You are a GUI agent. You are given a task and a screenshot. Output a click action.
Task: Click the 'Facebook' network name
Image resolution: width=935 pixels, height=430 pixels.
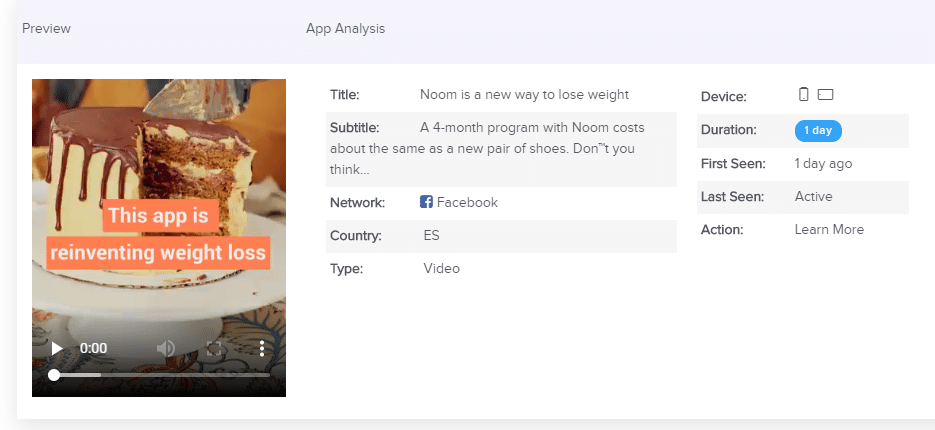(x=467, y=203)
